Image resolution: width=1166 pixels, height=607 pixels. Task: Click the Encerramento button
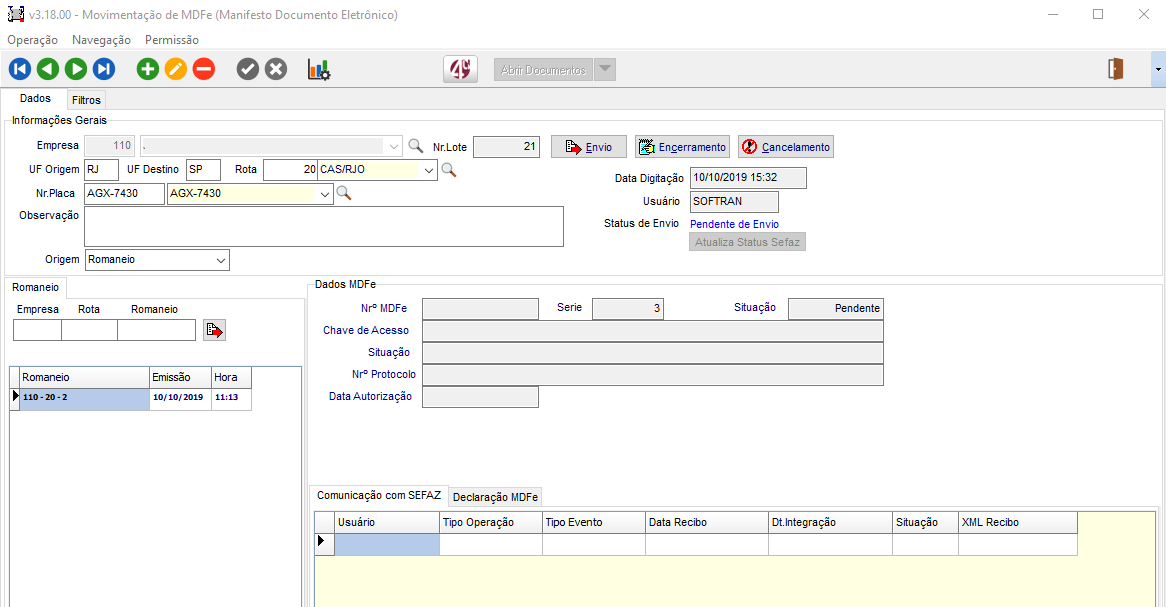(x=682, y=147)
